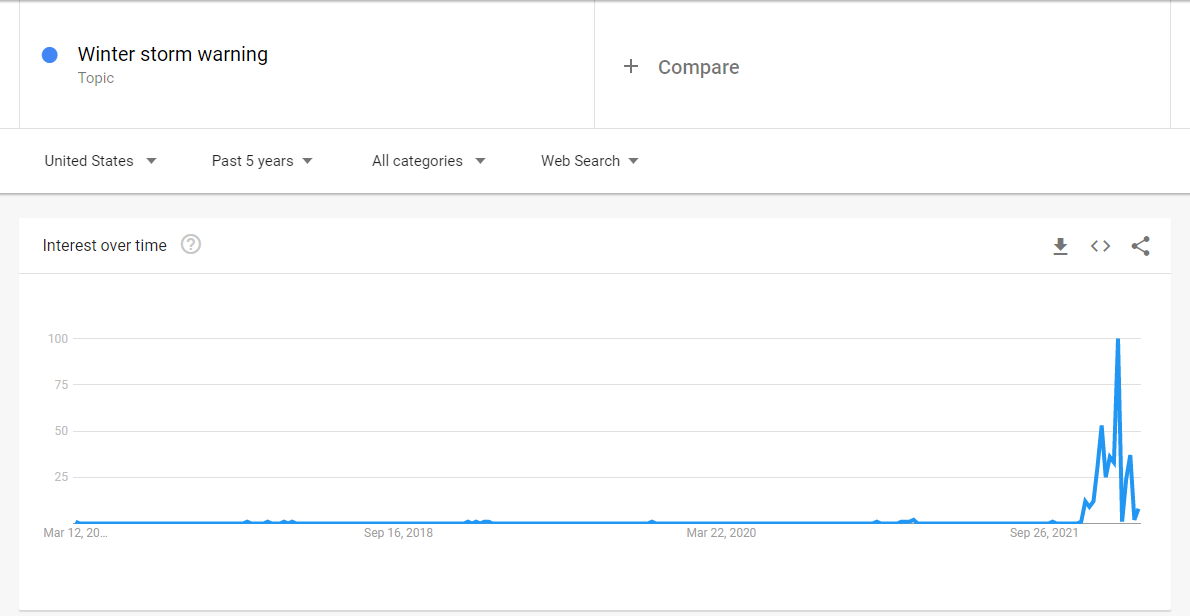Click the highest peak on the chart
The width and height of the screenshot is (1190, 616).
tap(1117, 340)
